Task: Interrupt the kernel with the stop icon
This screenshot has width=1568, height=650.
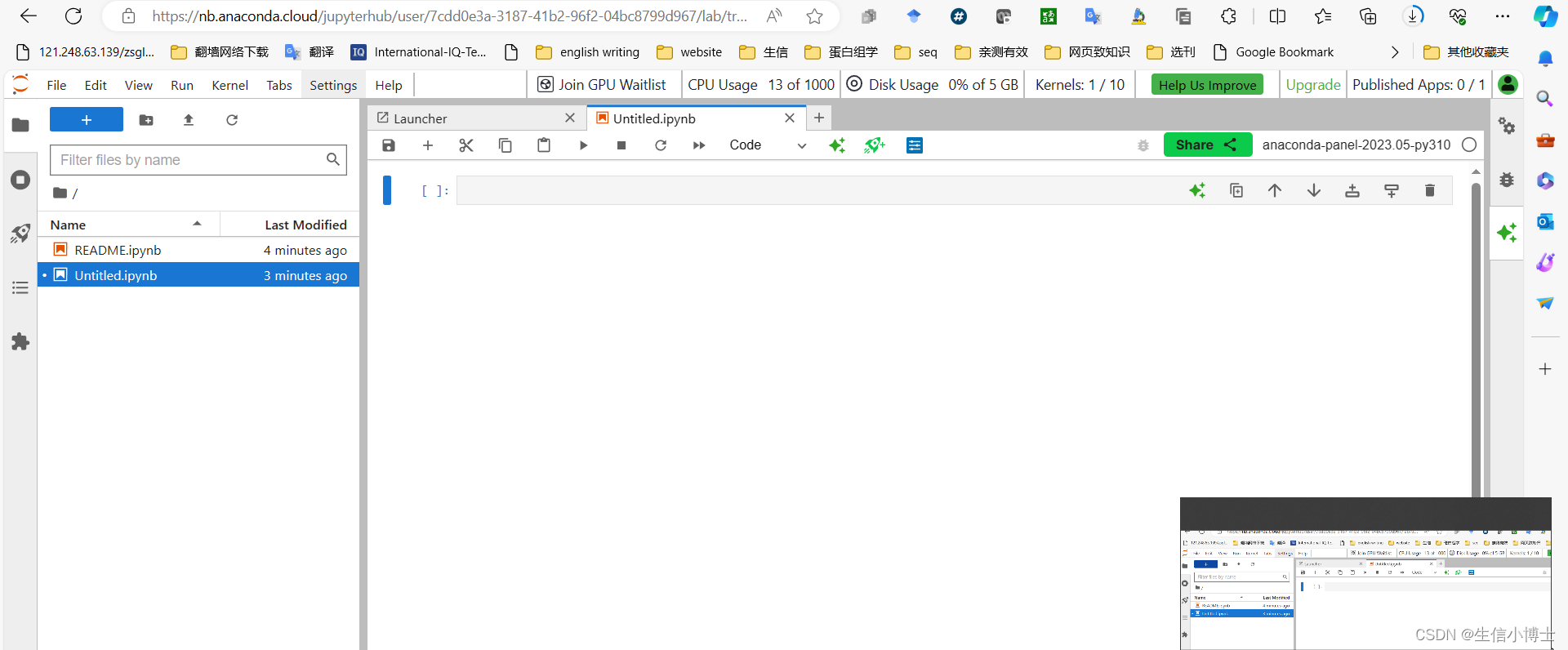Action: [x=621, y=145]
